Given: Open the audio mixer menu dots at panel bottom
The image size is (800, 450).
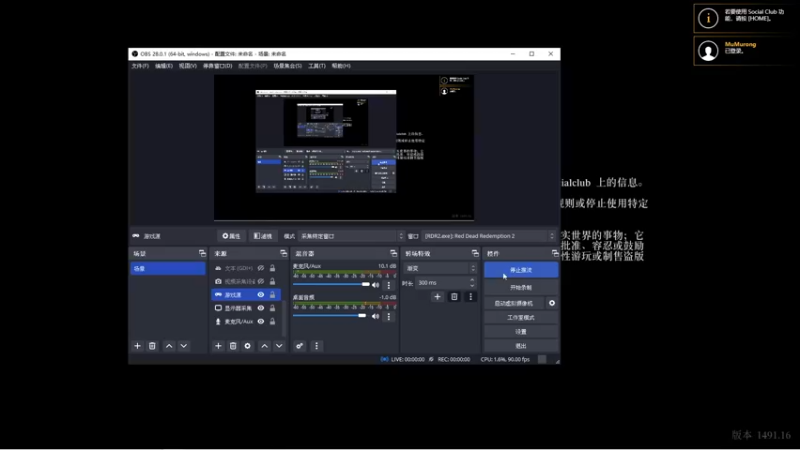Looking at the screenshot, I should point(316,346).
